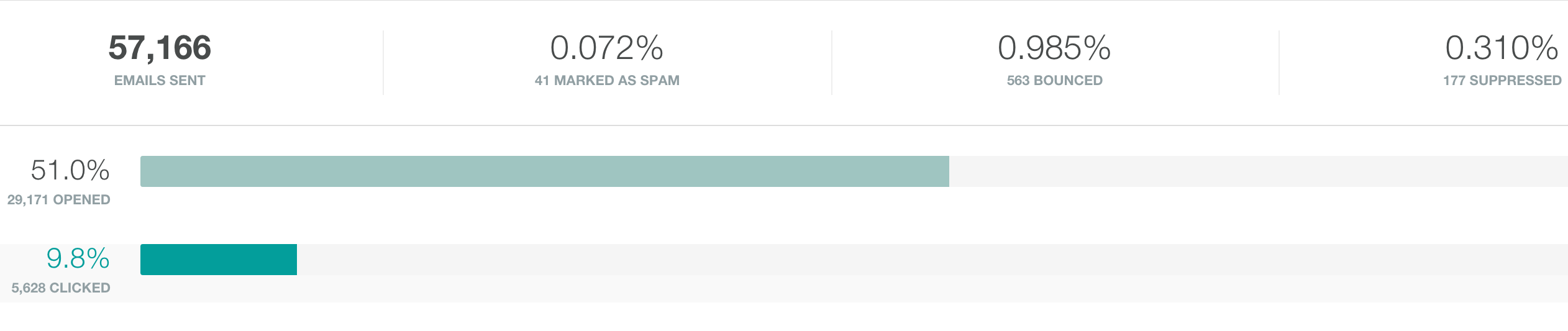The width and height of the screenshot is (1568, 331).
Task: Click divider between Bounced and Suppressed stats
Action: click(1279, 63)
